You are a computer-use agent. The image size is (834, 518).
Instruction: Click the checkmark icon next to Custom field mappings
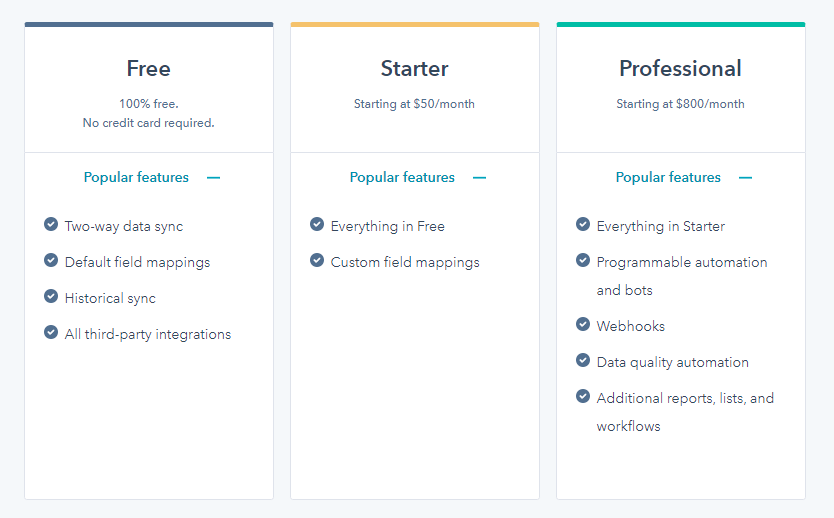[317, 261]
